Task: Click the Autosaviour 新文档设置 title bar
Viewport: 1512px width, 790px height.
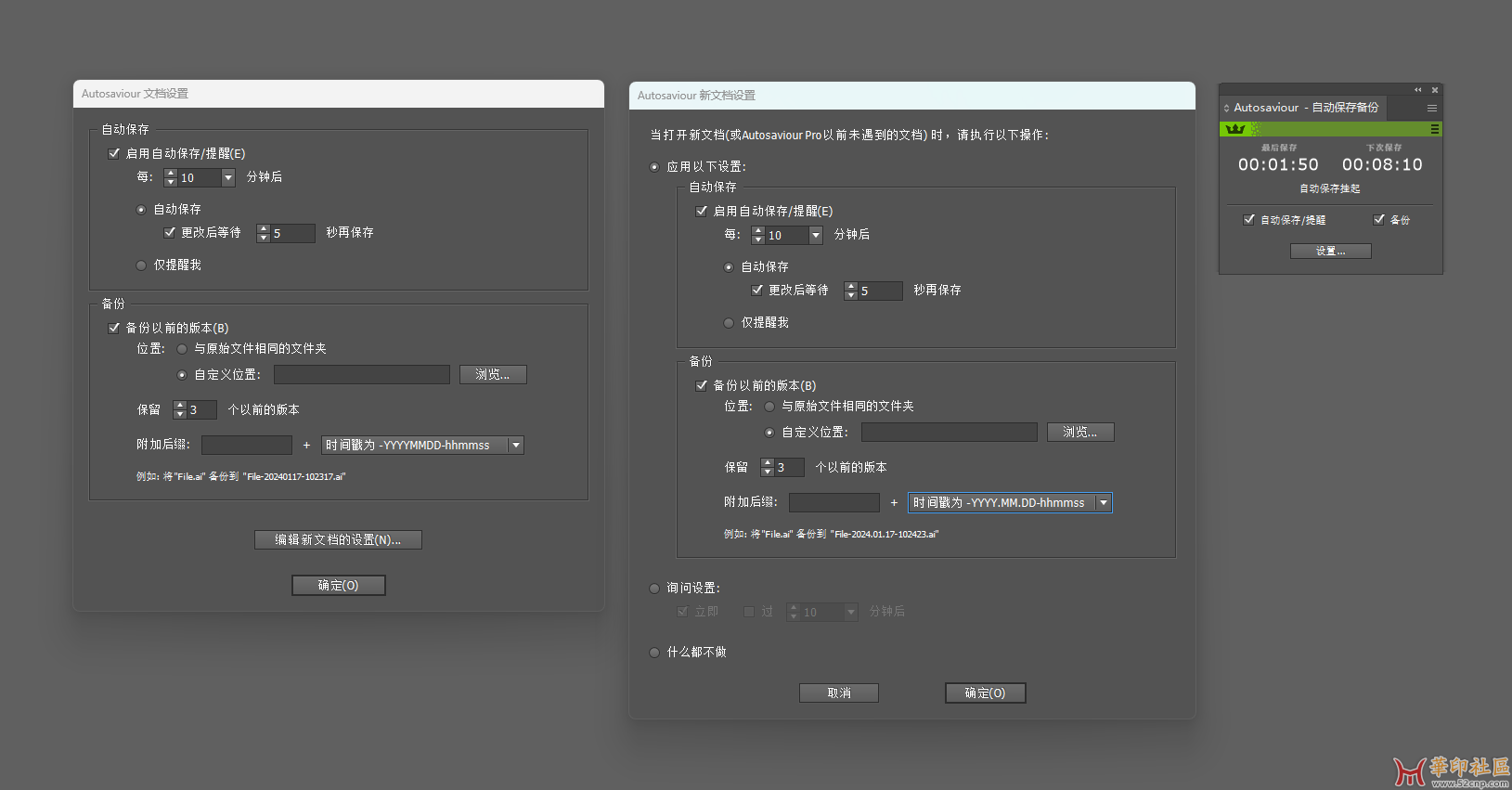Action: pos(912,96)
